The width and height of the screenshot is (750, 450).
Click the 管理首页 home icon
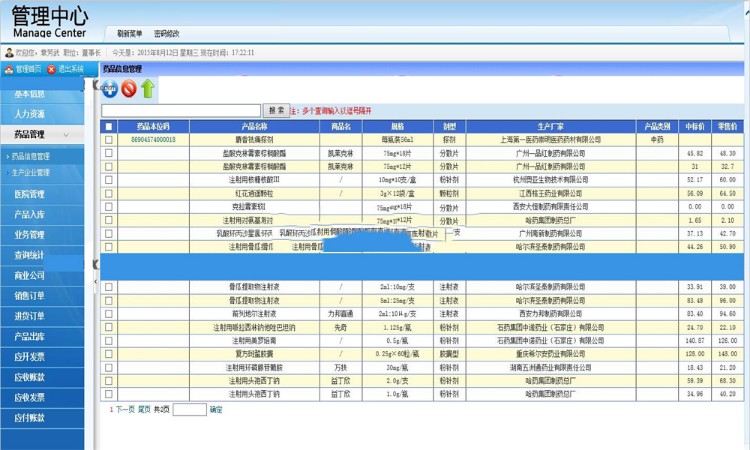9,69
